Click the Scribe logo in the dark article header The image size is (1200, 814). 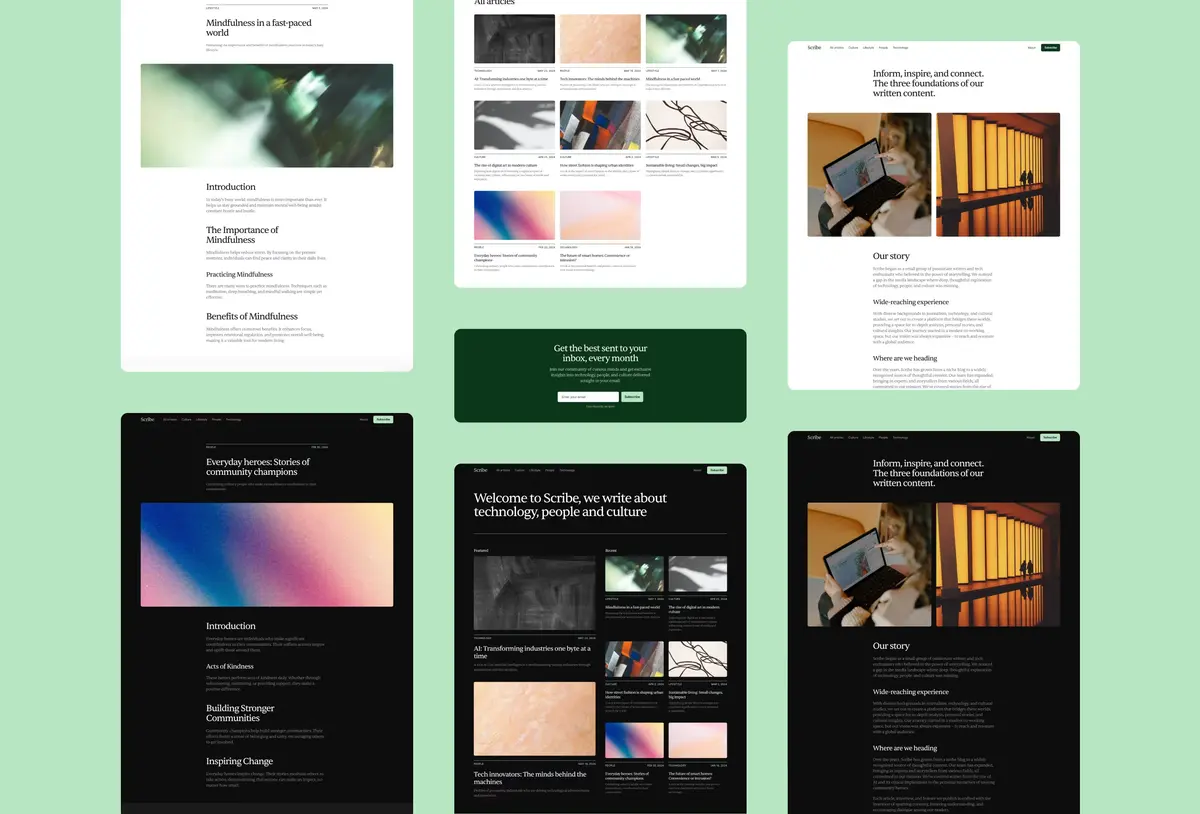tap(147, 419)
